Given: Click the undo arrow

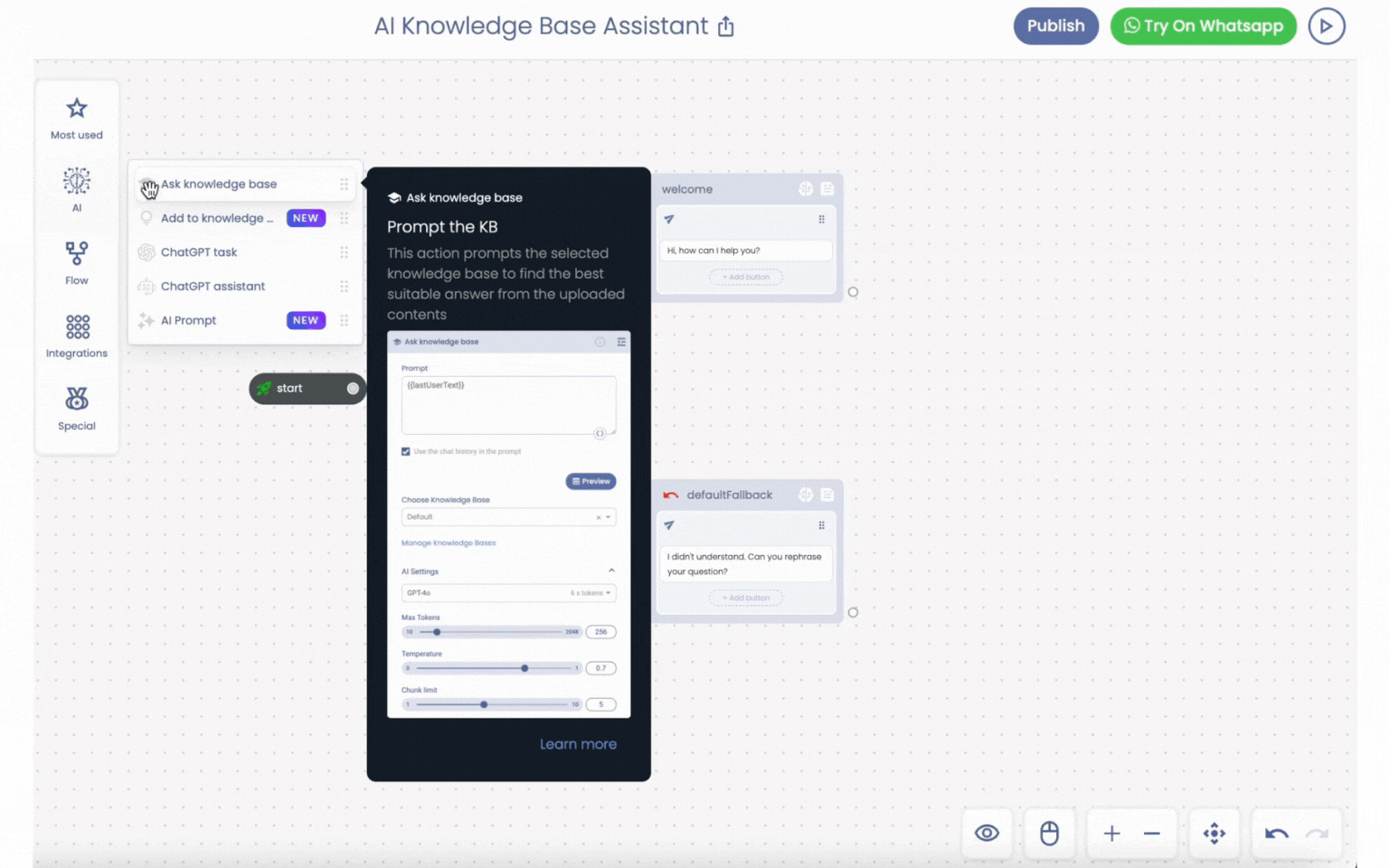Looking at the screenshot, I should tap(1277, 834).
